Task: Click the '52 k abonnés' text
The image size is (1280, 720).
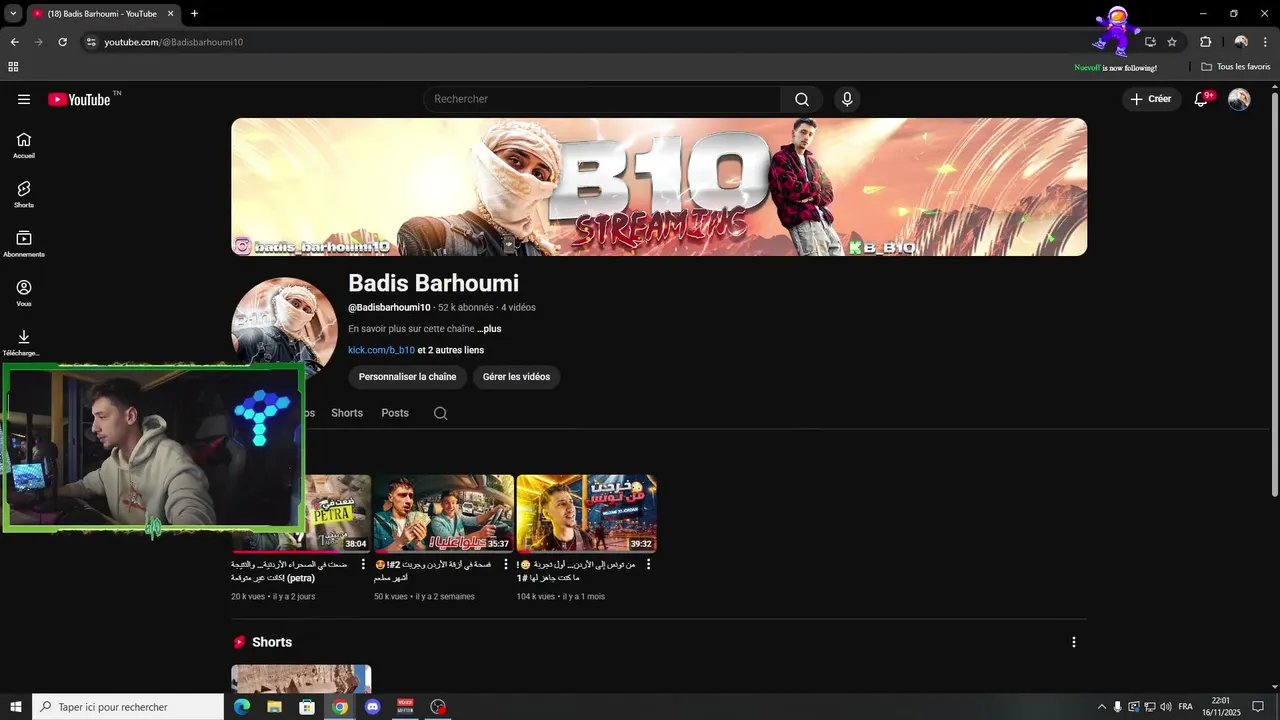Action: tap(466, 308)
